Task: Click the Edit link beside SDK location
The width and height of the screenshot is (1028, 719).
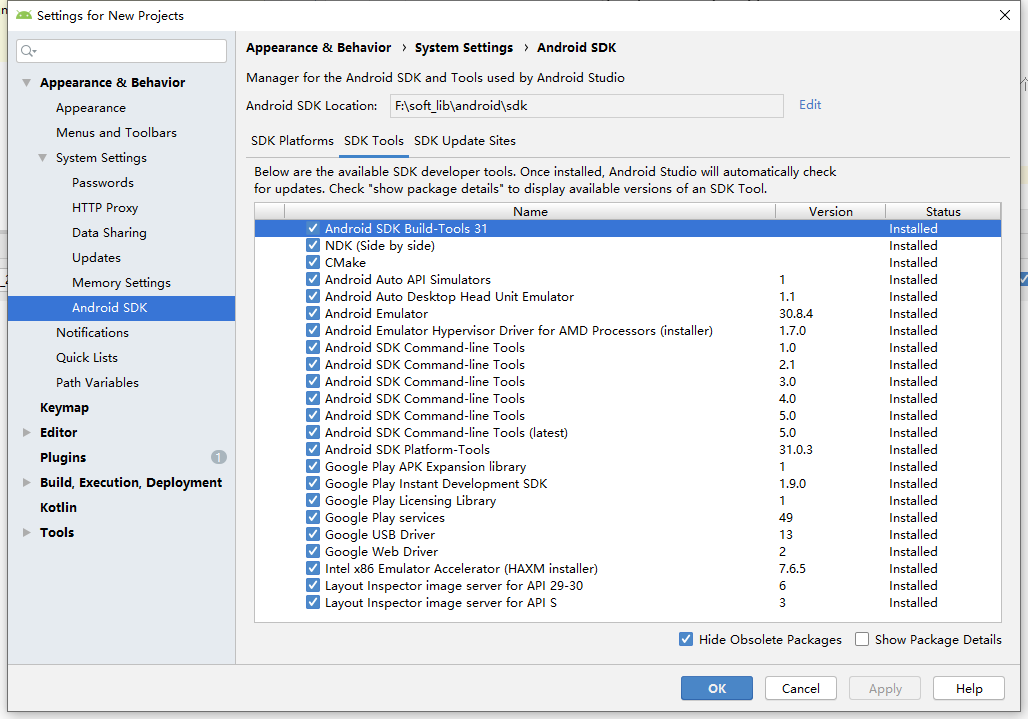Action: 810,105
